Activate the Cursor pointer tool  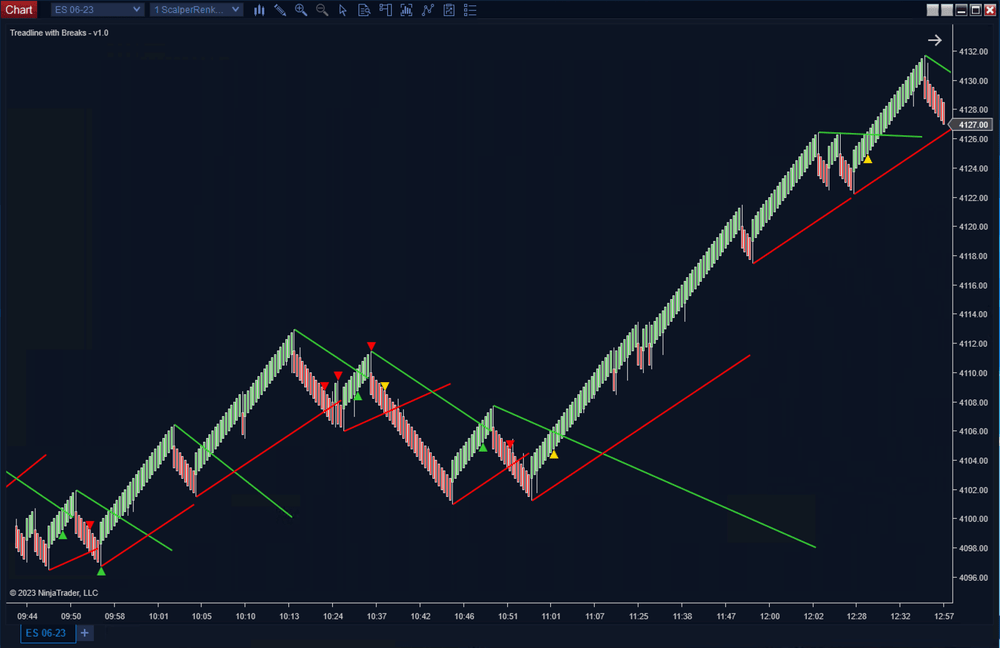(343, 10)
